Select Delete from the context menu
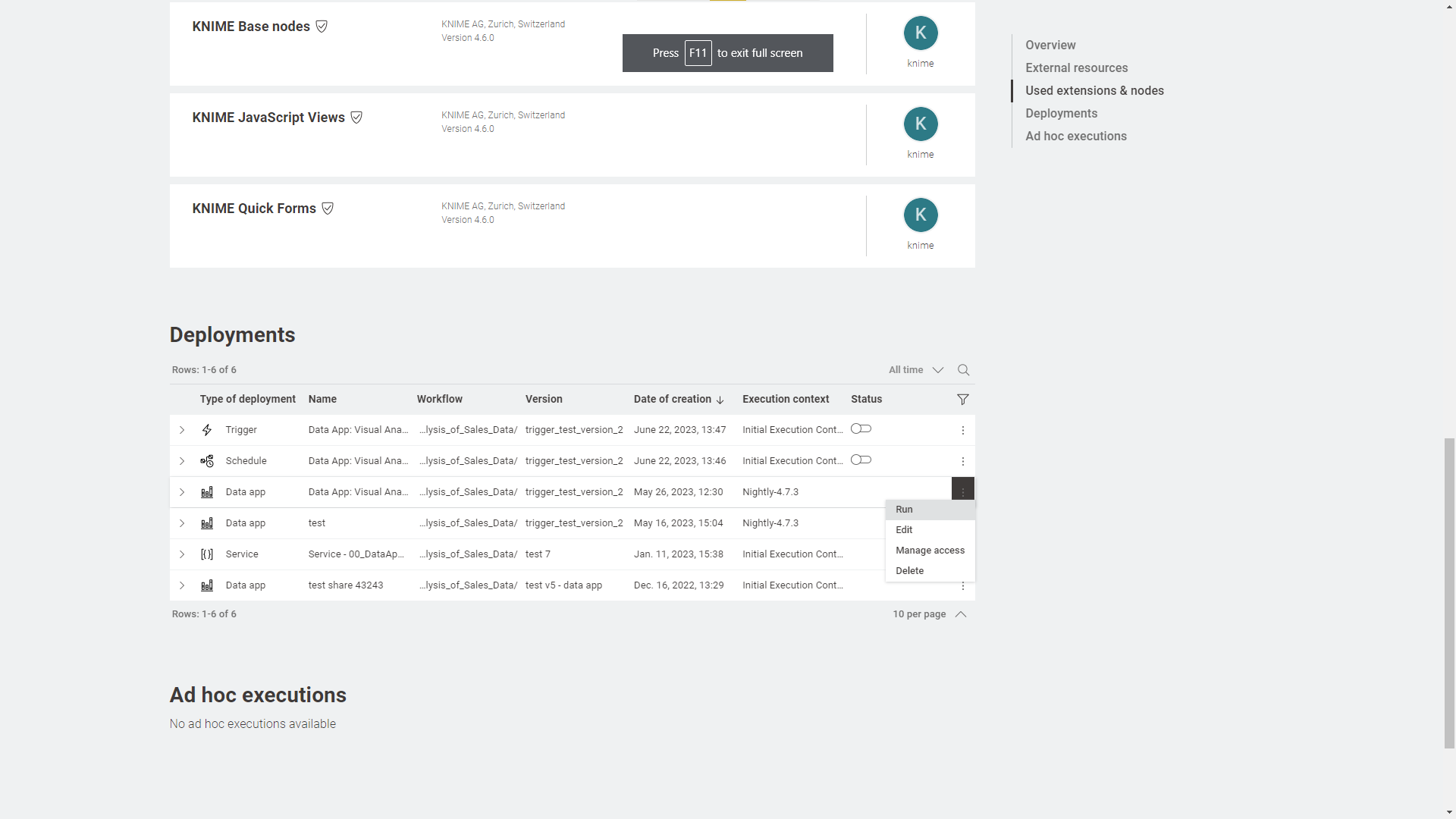The image size is (1456, 819). [908, 570]
